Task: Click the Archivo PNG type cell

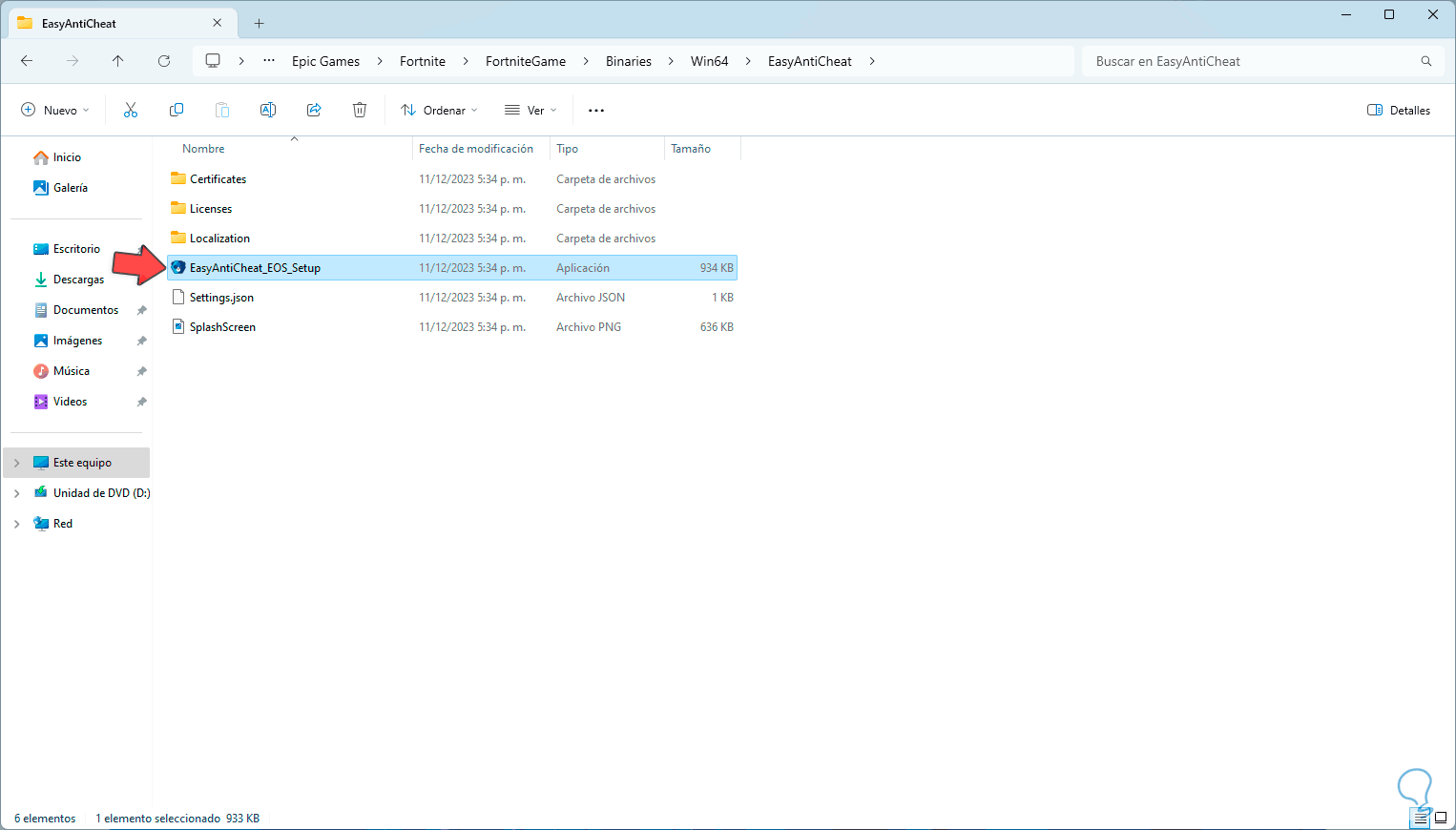Action: click(589, 327)
